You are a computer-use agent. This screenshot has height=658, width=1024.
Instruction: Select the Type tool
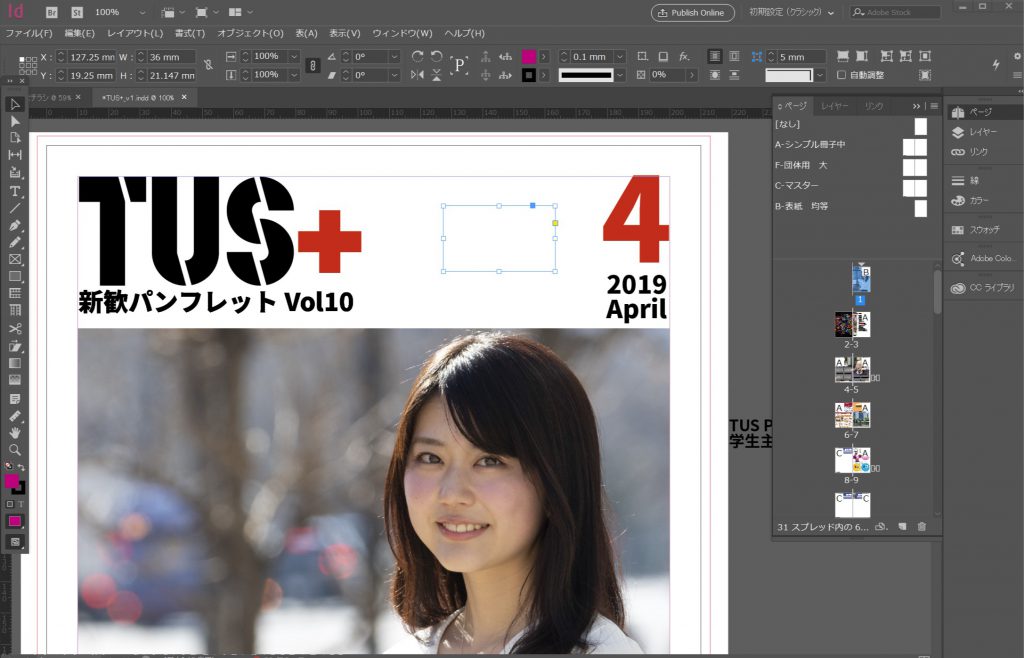click(14, 191)
